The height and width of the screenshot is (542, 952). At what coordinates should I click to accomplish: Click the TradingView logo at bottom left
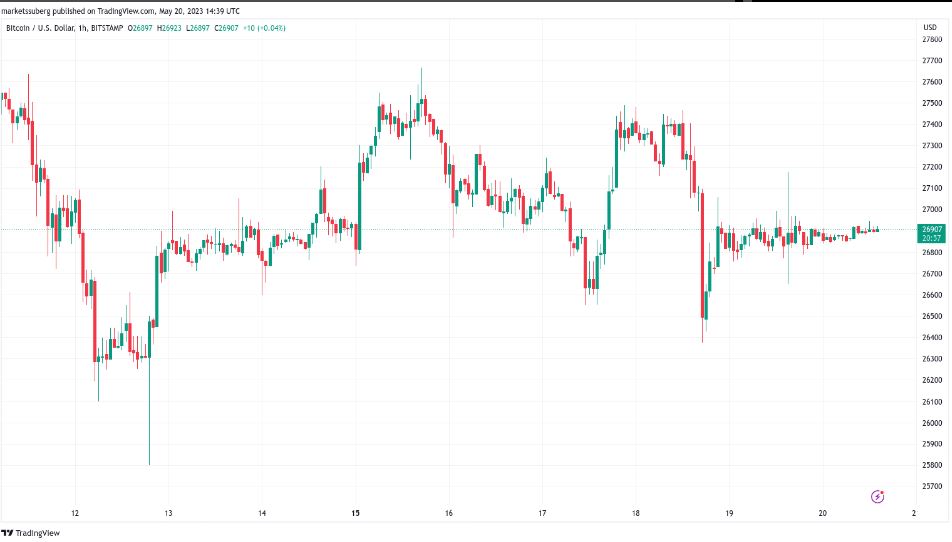pyautogui.click(x=32, y=533)
